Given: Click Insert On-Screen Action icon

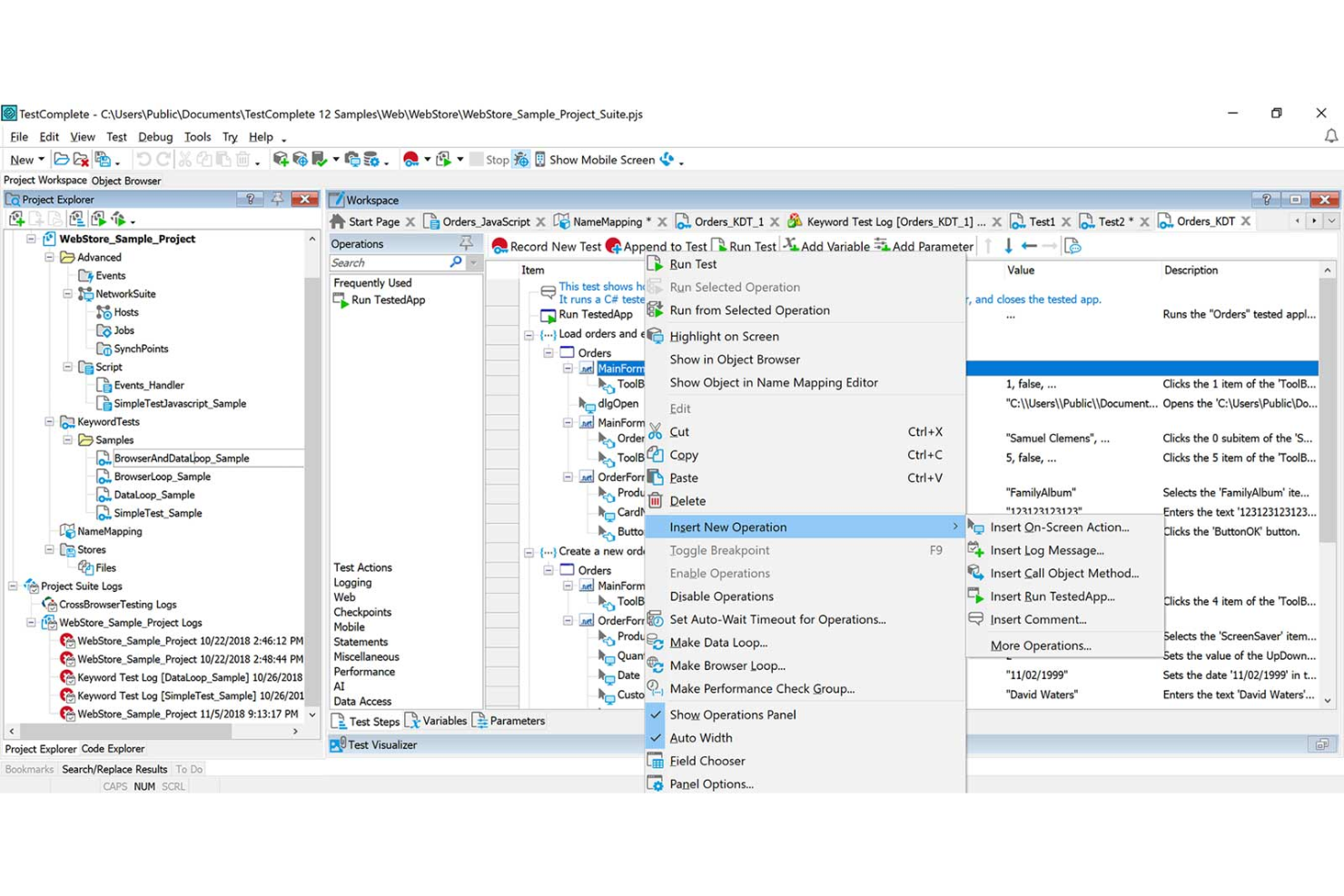Looking at the screenshot, I should pos(976,527).
